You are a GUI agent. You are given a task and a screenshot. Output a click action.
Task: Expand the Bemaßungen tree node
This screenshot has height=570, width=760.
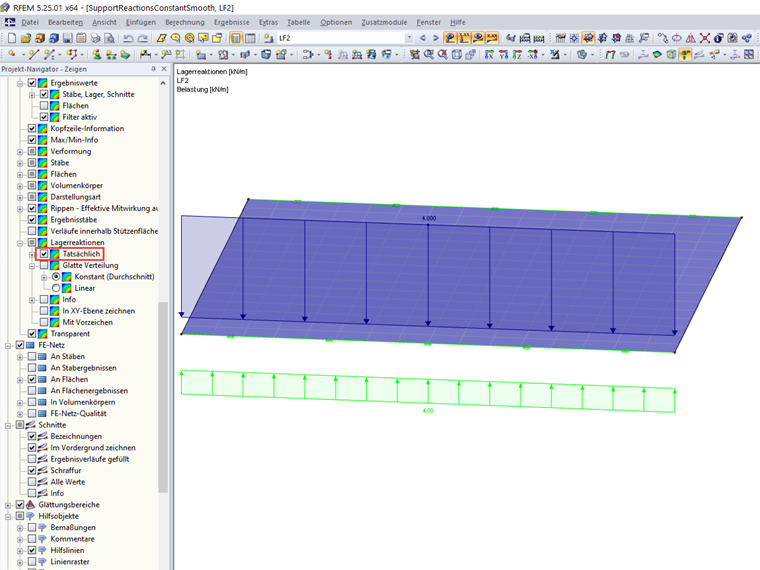tap(20, 528)
